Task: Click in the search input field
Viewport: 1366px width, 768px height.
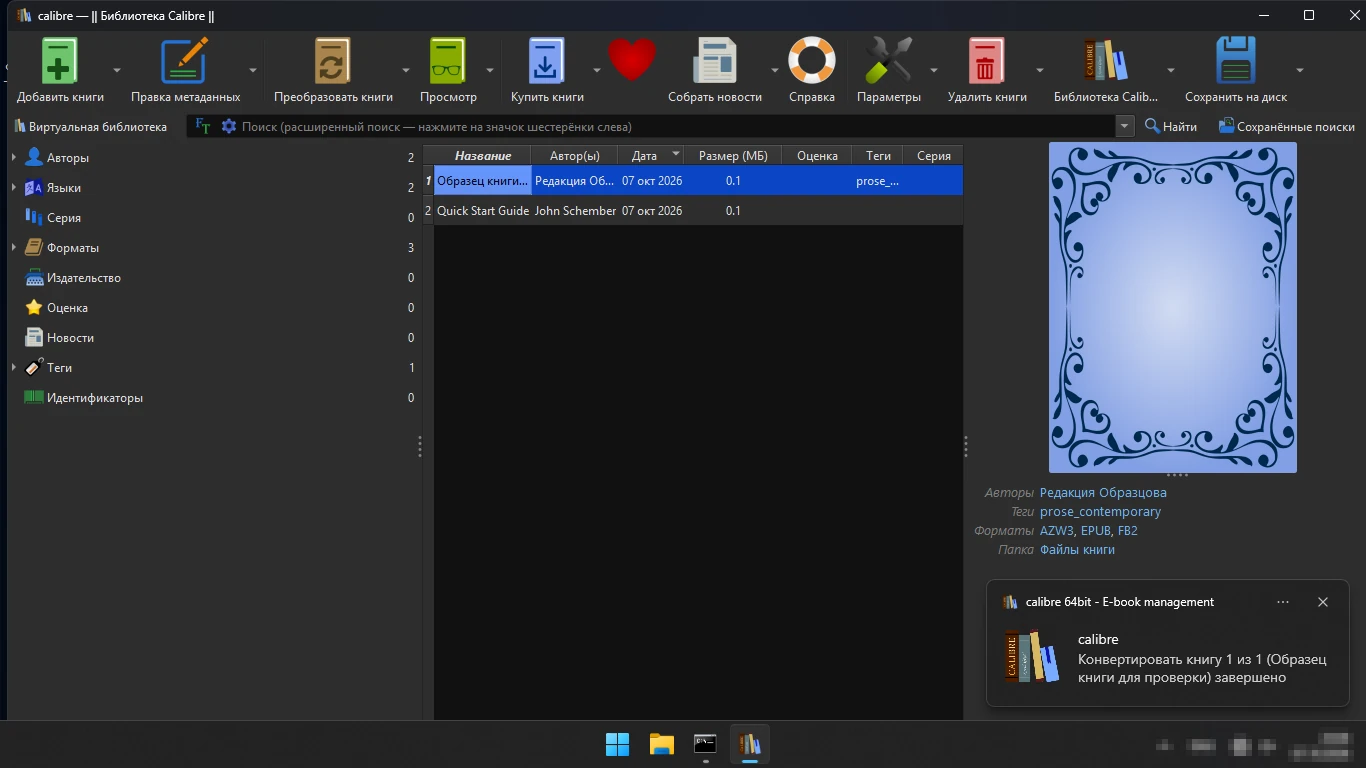Action: tap(676, 127)
